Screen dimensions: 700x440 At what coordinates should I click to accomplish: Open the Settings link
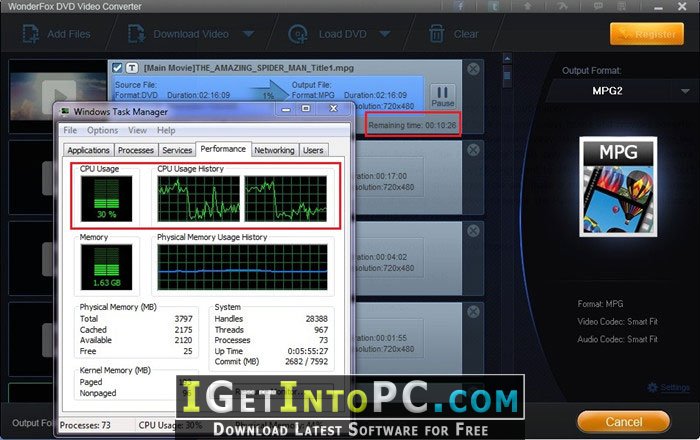(x=675, y=387)
